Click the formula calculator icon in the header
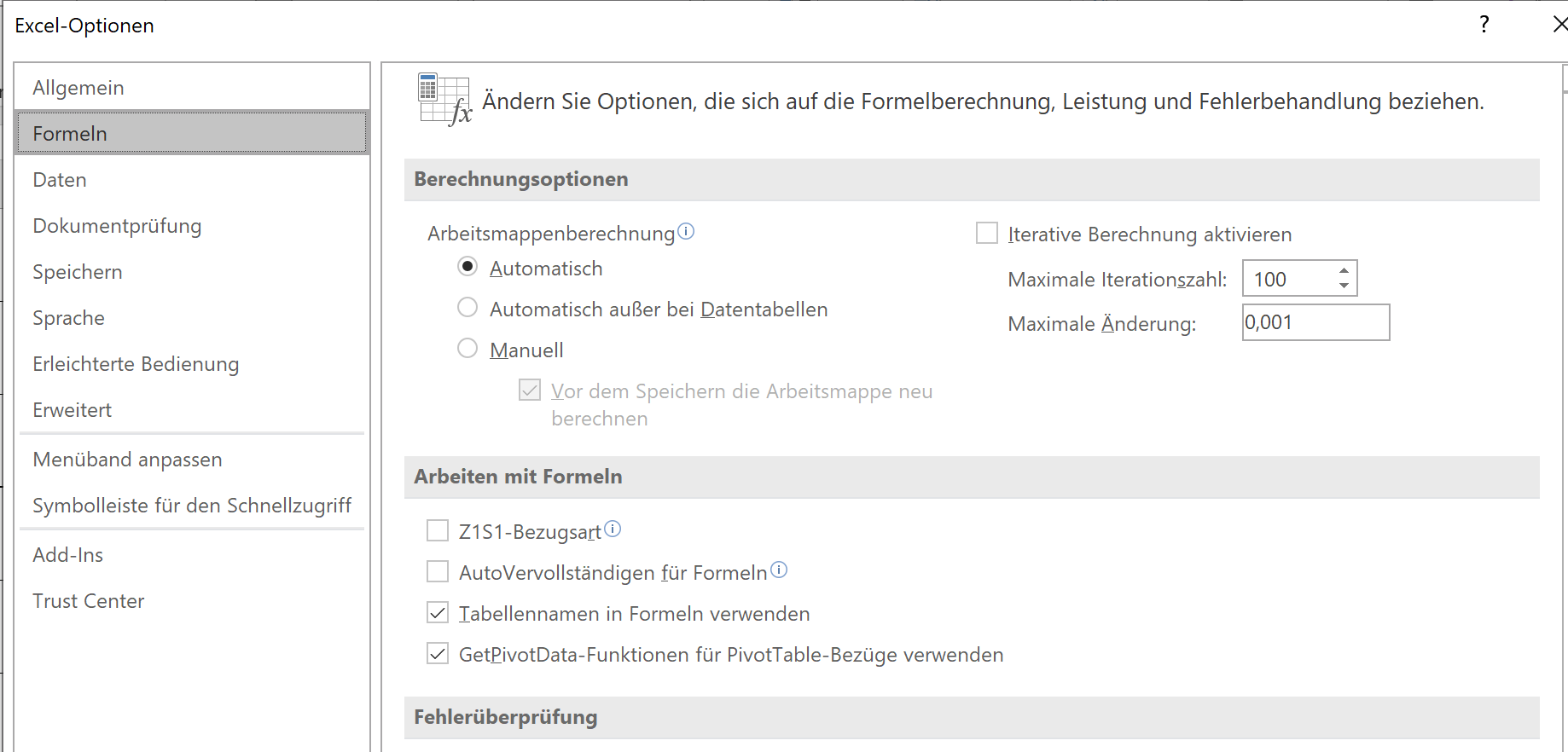 click(444, 99)
